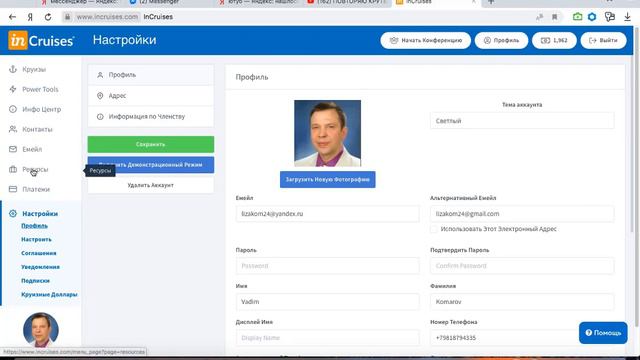Click the page vertical scrollbar
The image size is (640, 360).
point(636,176)
